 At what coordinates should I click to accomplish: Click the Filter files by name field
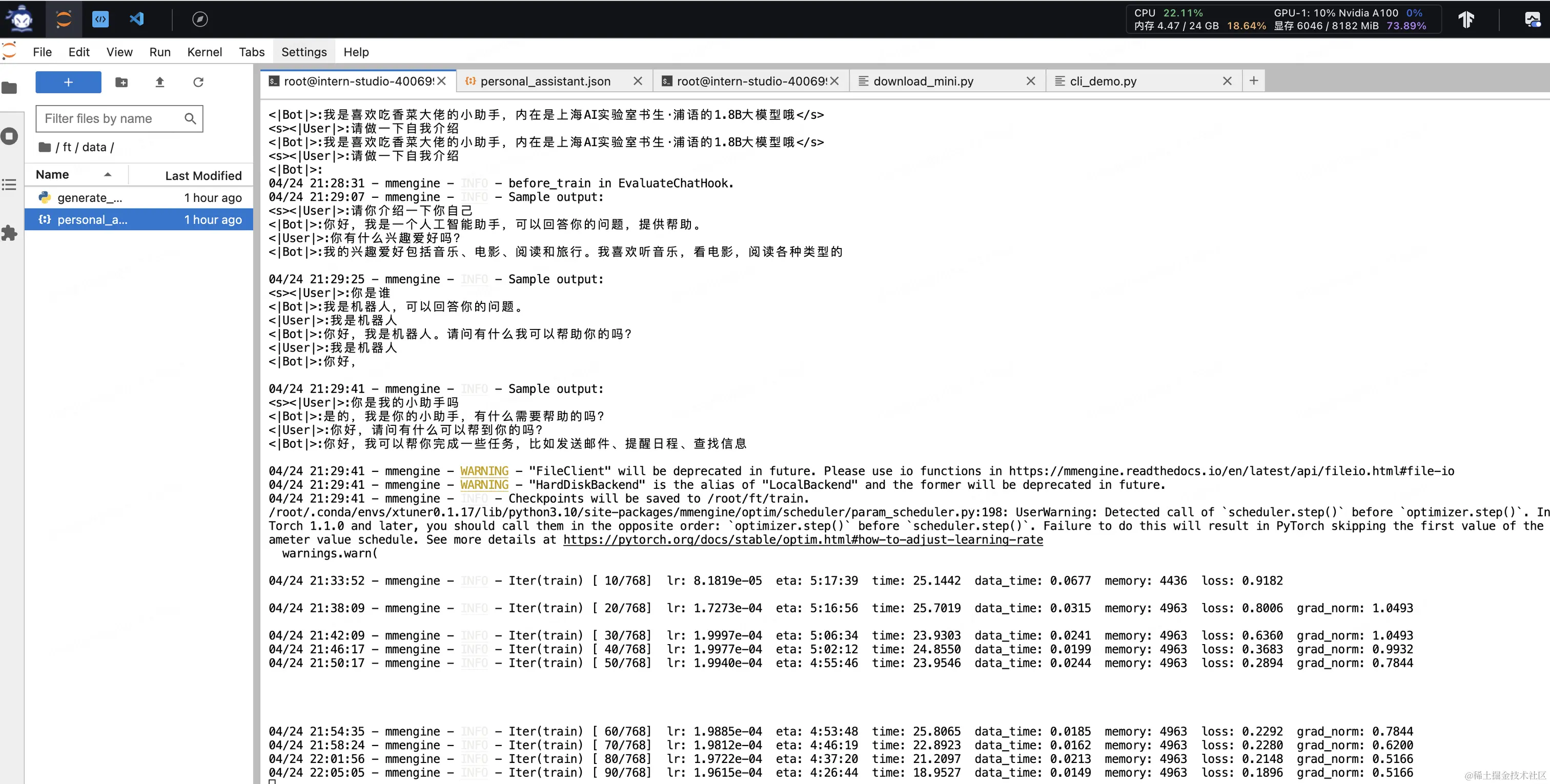click(112, 118)
